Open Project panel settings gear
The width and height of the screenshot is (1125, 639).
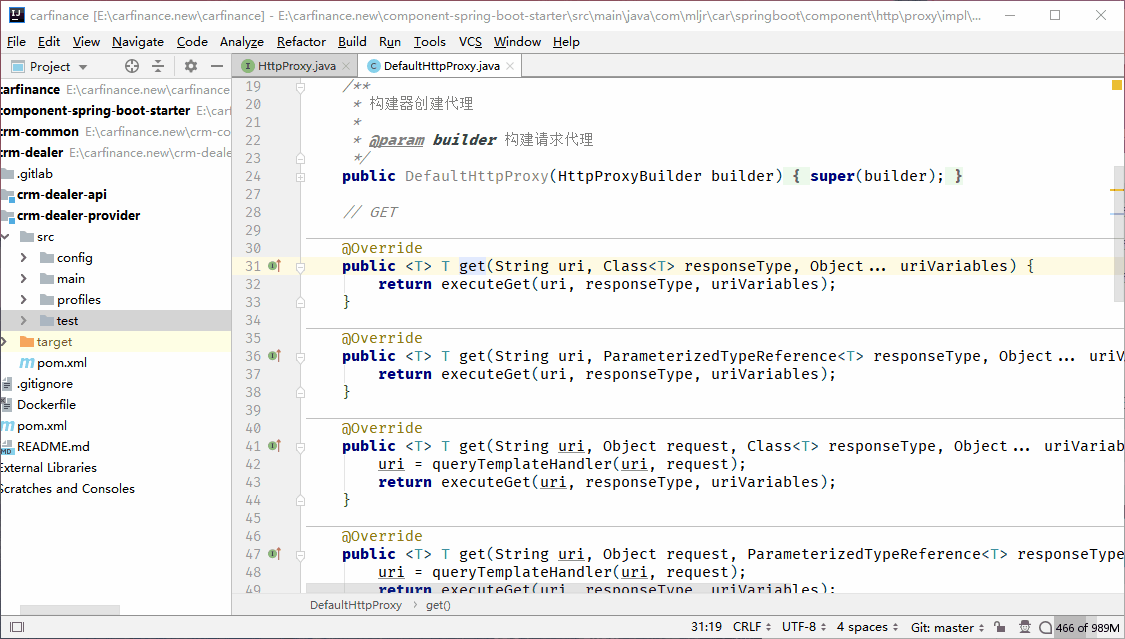click(x=191, y=66)
